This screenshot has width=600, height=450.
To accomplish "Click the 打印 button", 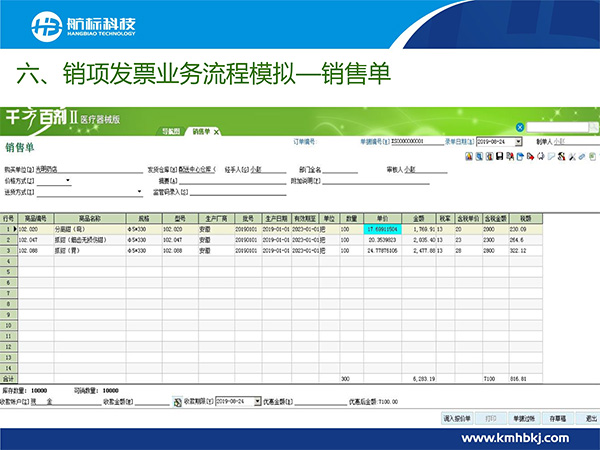I will tap(491, 419).
